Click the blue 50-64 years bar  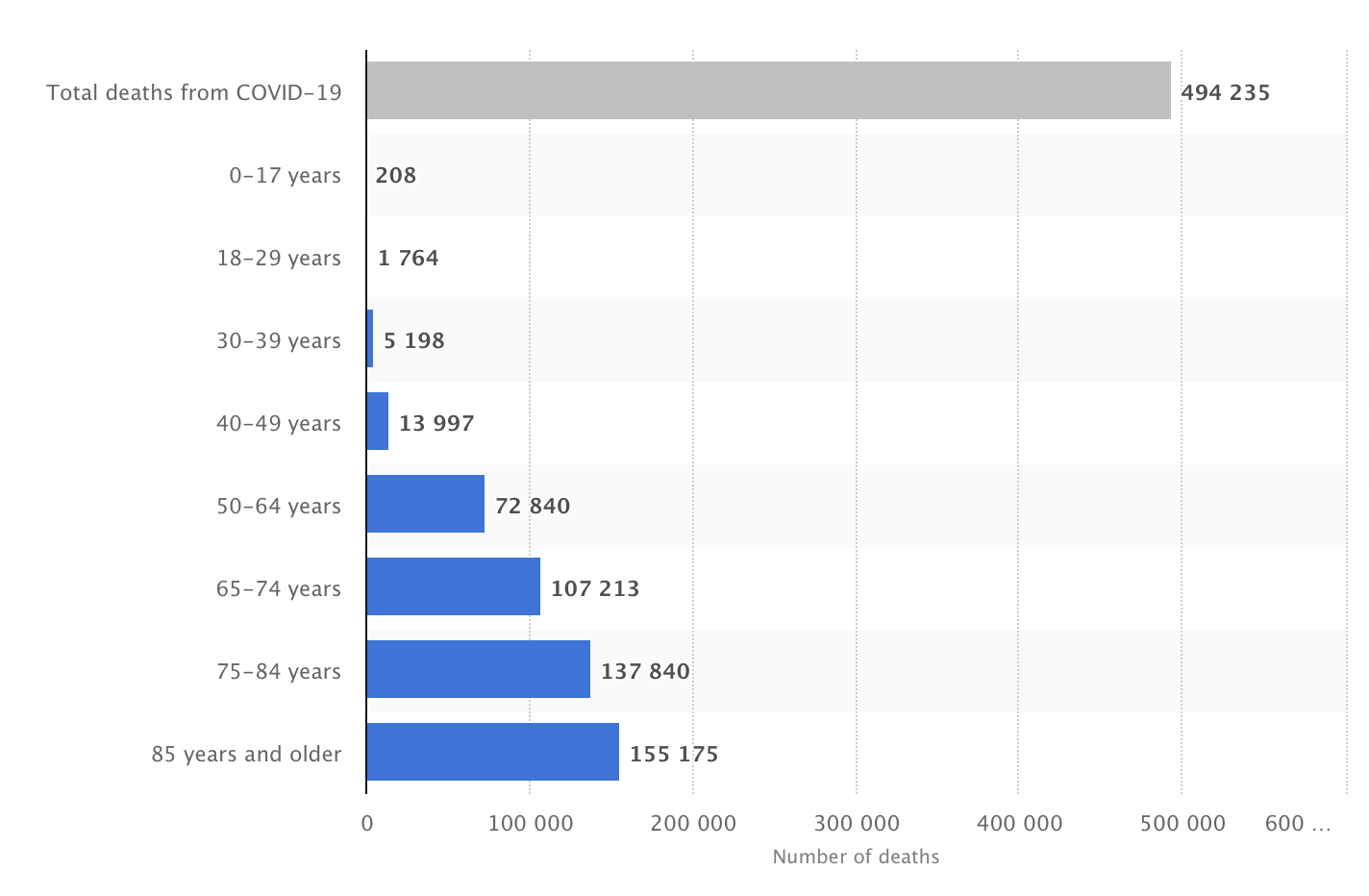[x=425, y=504]
